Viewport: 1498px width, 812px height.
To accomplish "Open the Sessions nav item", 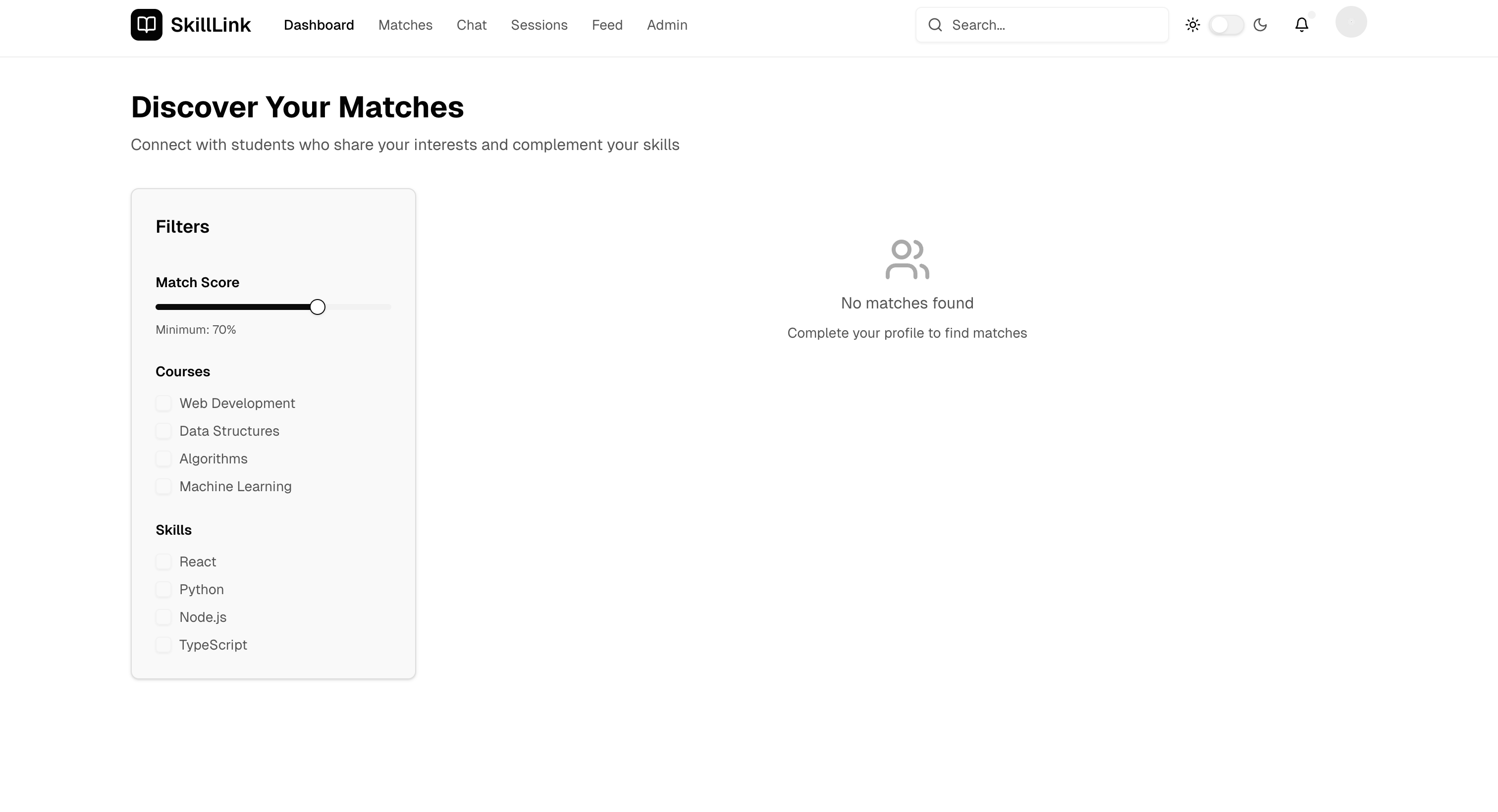I will click(539, 25).
